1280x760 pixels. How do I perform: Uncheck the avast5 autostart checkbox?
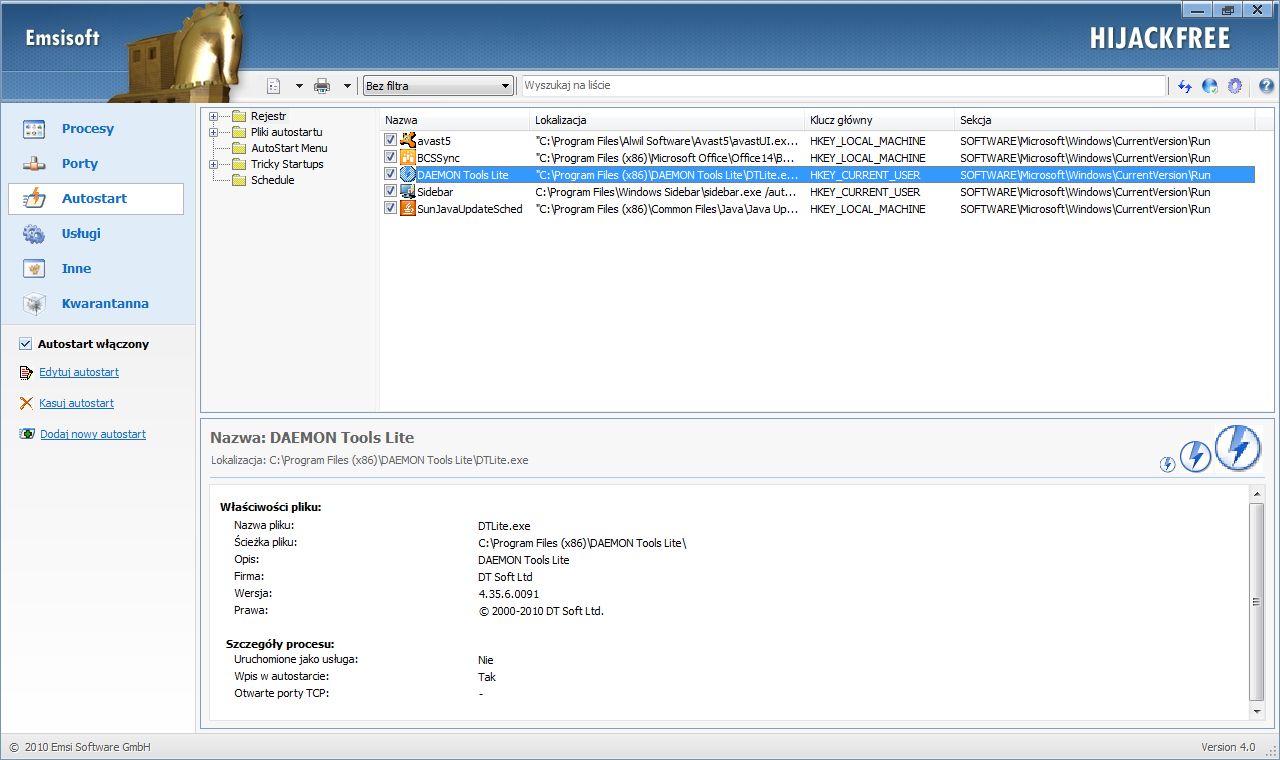pos(391,141)
